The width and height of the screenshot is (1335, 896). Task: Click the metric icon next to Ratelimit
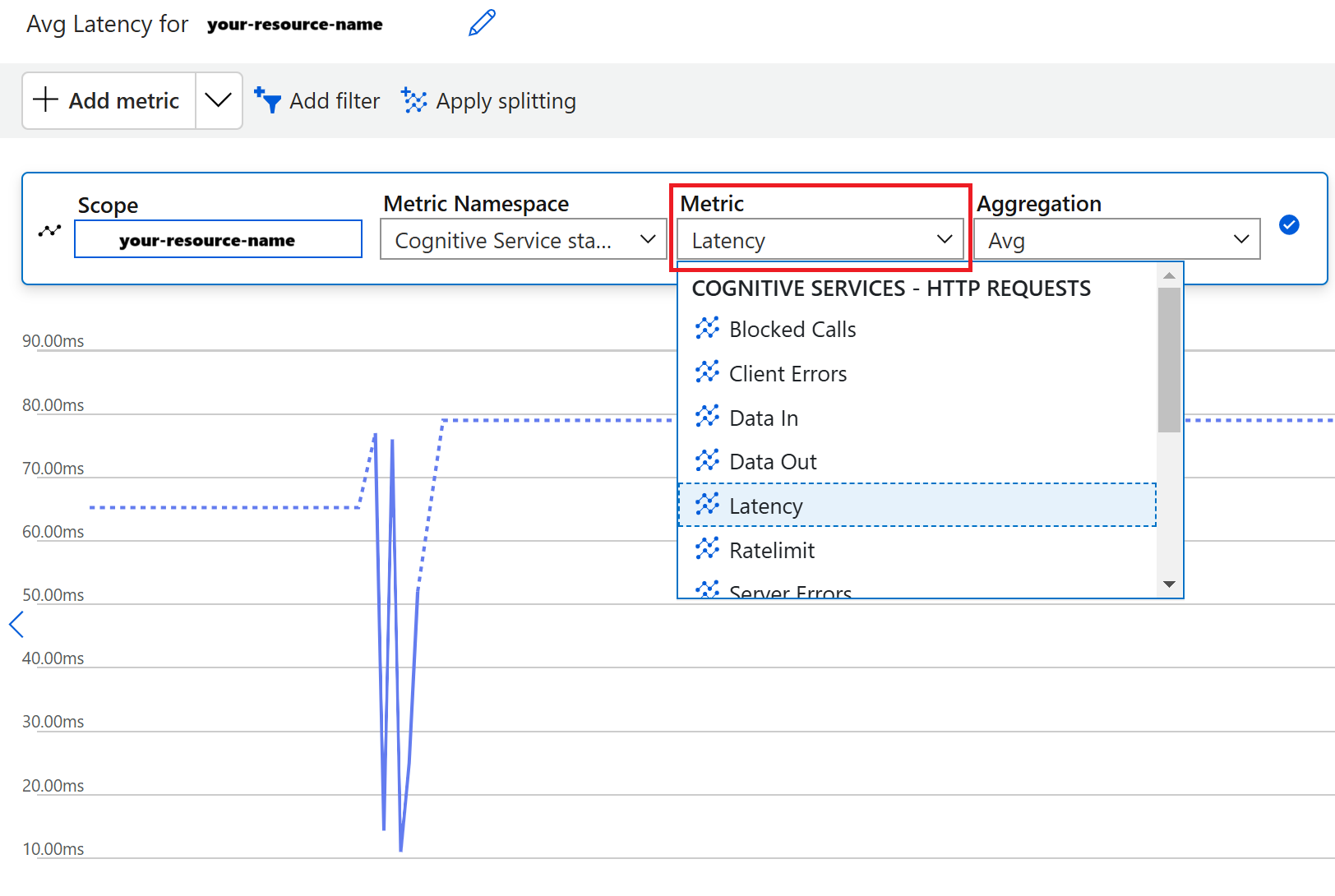pyautogui.click(x=707, y=549)
